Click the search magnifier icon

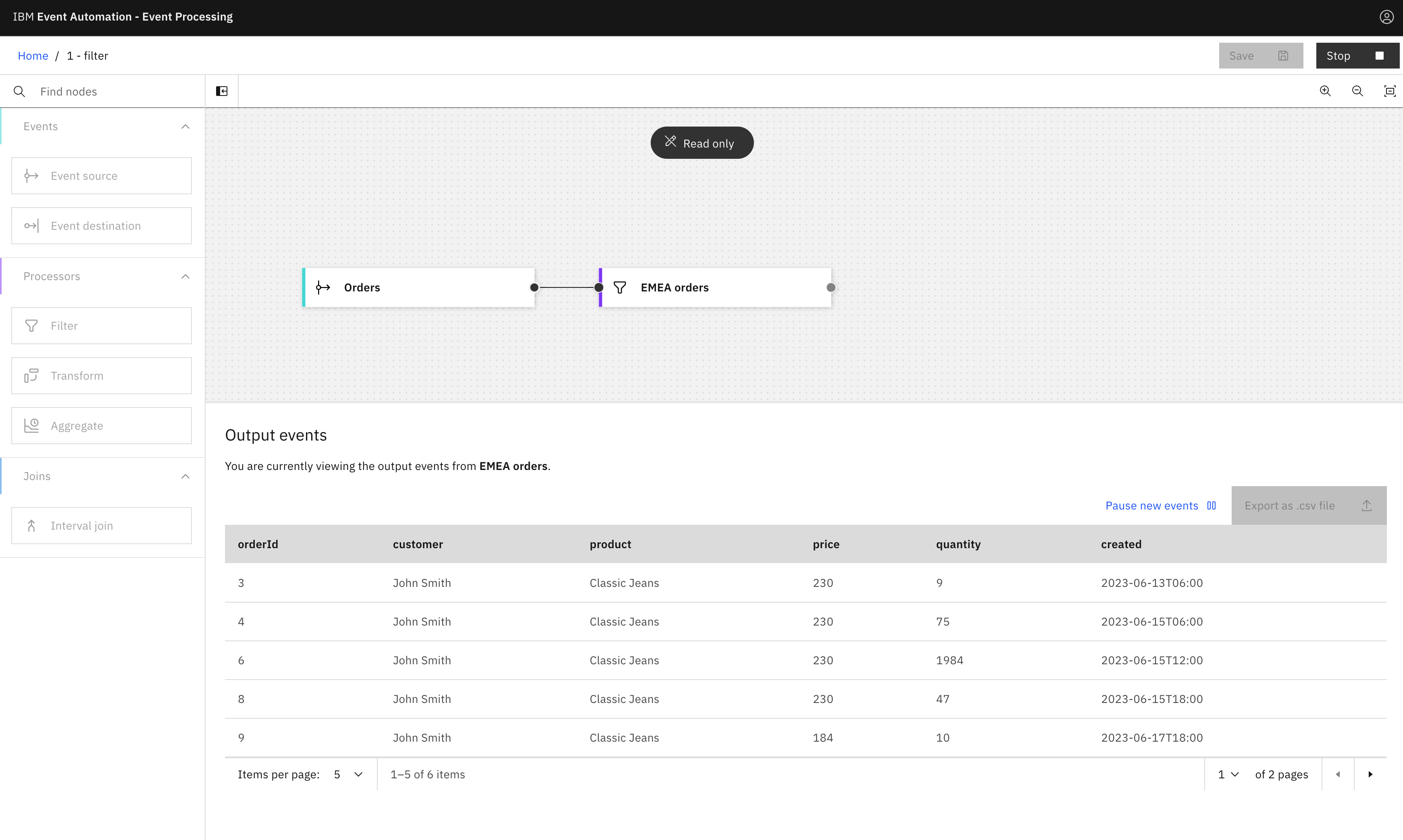click(19, 91)
